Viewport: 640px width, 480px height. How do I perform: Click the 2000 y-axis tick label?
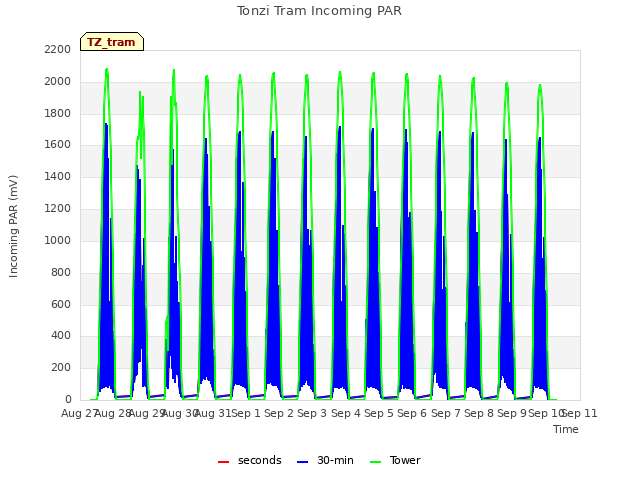coord(58,82)
